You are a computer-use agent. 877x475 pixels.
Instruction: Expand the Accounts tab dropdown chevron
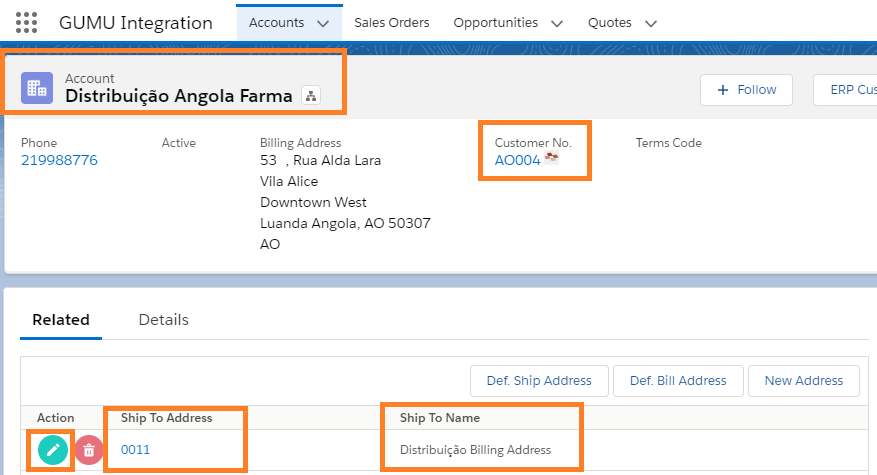click(x=323, y=23)
